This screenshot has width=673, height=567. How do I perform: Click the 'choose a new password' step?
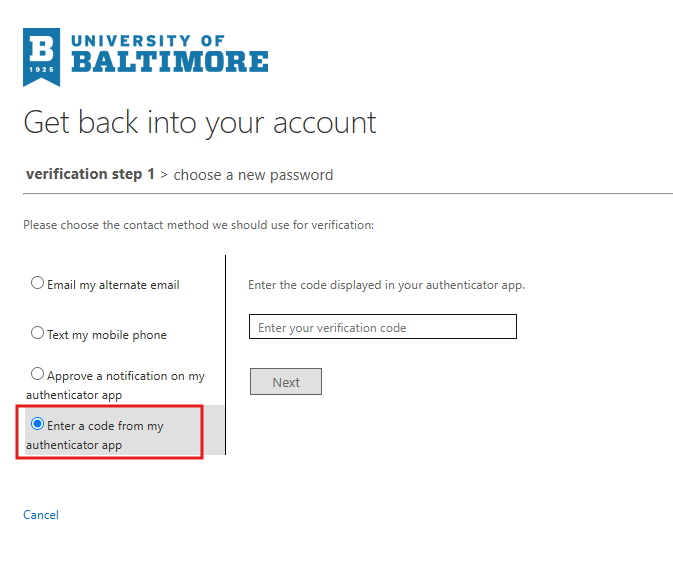point(253,175)
